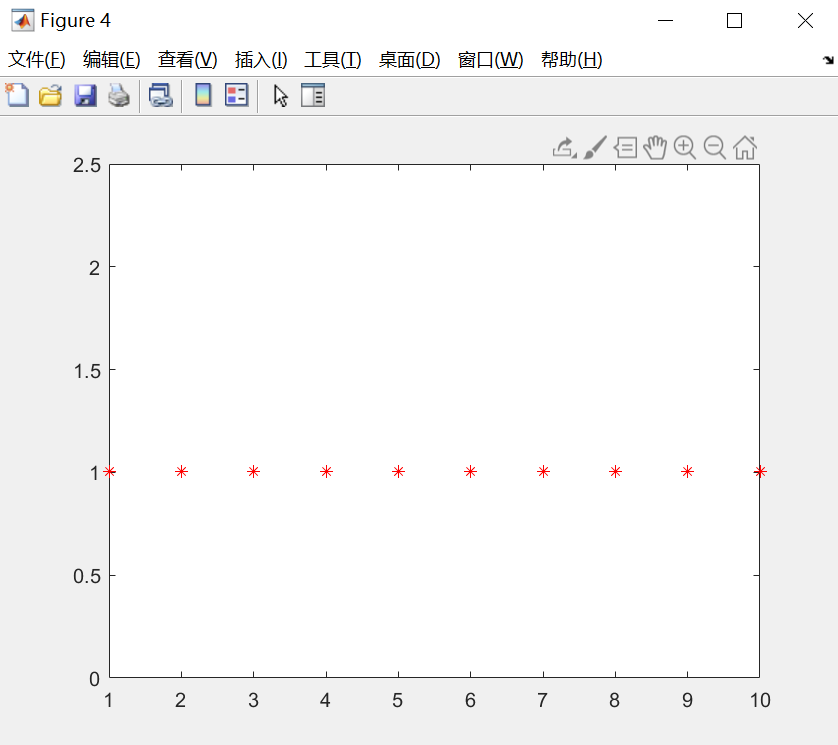Maximize the Figure 4 window

[x=734, y=21]
